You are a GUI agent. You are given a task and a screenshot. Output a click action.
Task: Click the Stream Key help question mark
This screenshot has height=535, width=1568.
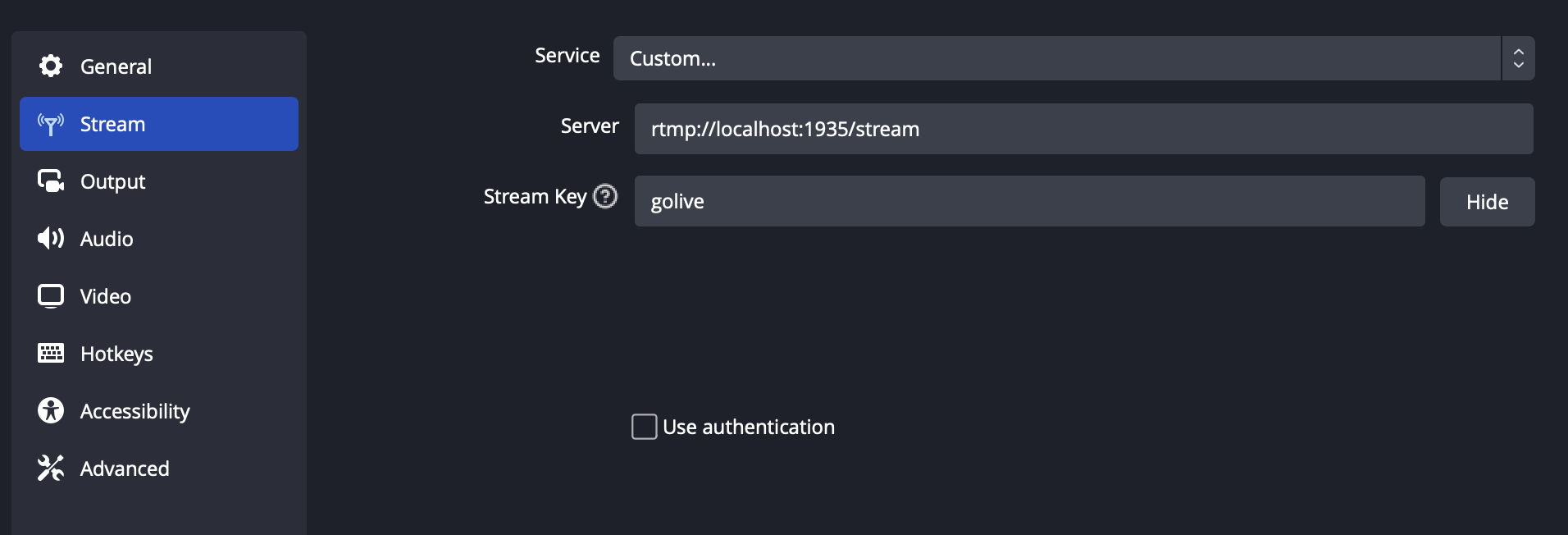pyautogui.click(x=605, y=196)
